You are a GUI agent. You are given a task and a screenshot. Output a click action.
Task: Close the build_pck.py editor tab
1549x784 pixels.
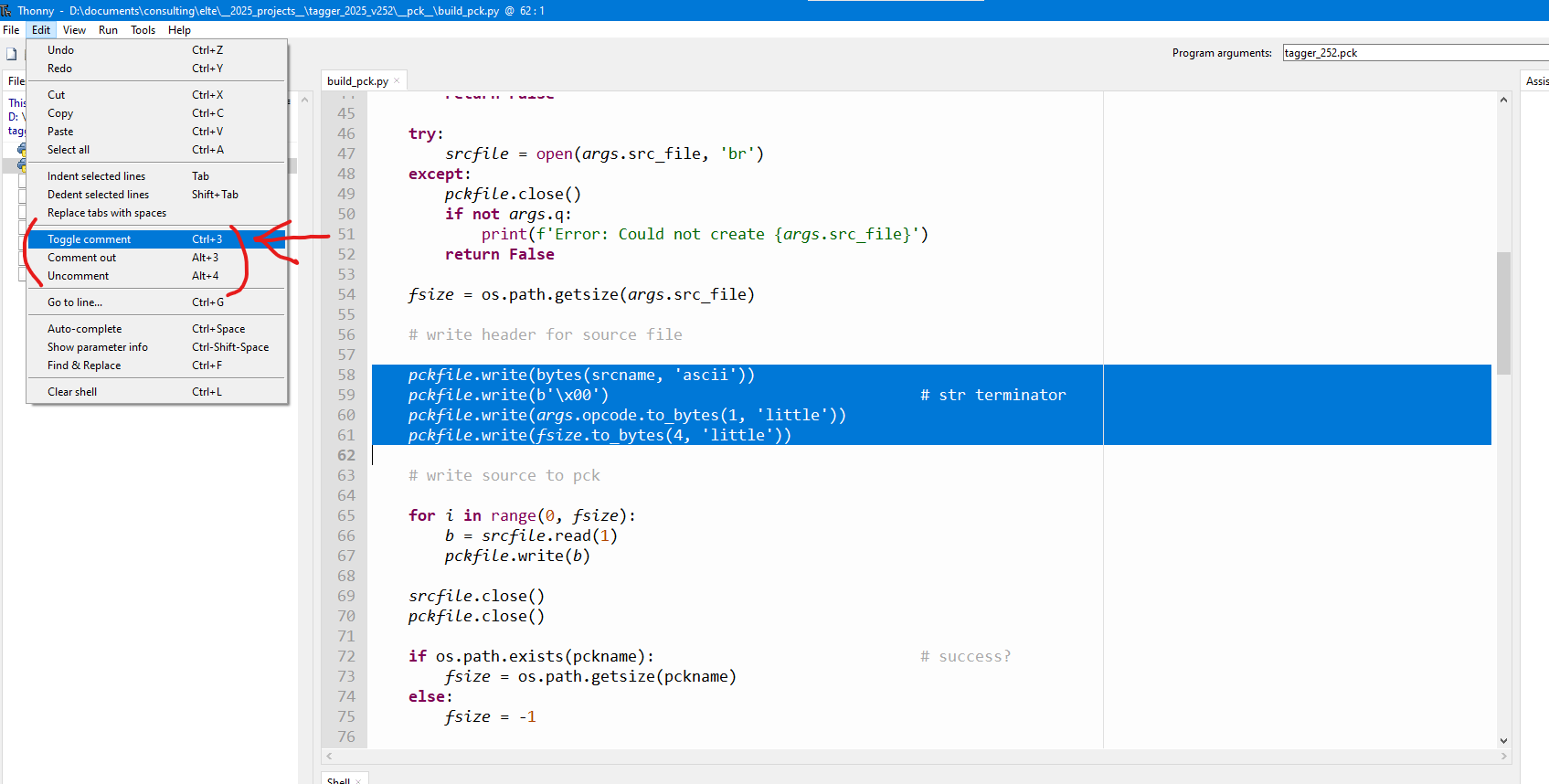[x=397, y=81]
